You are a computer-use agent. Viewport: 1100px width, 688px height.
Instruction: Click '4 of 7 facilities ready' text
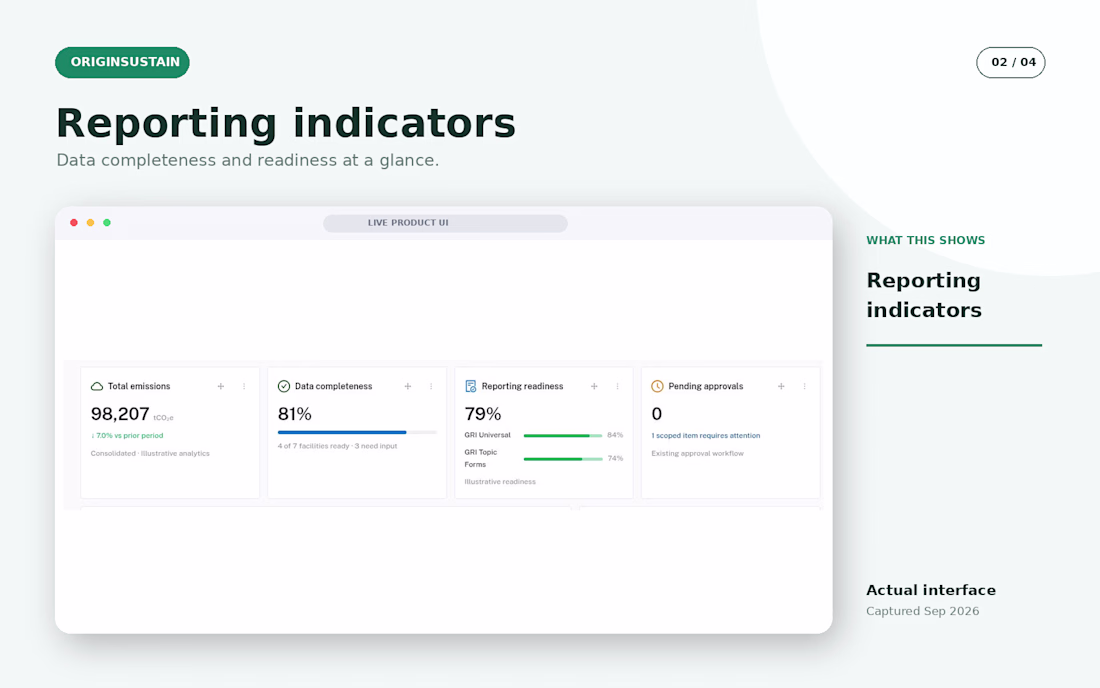[x=314, y=446]
